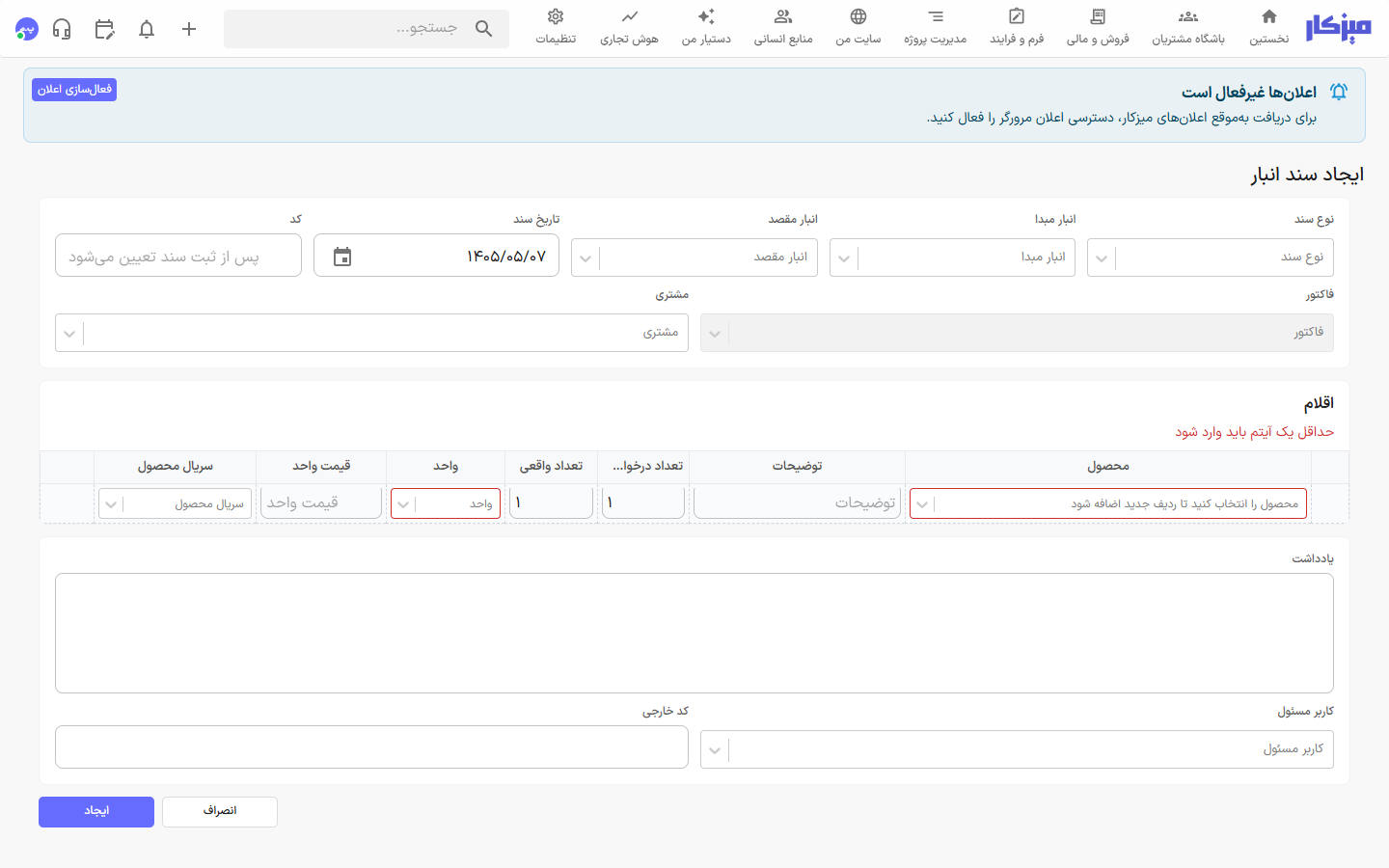The height and width of the screenshot is (868, 1389).
Task: Click the تعداد درخواستی quantity field
Action: click(643, 502)
